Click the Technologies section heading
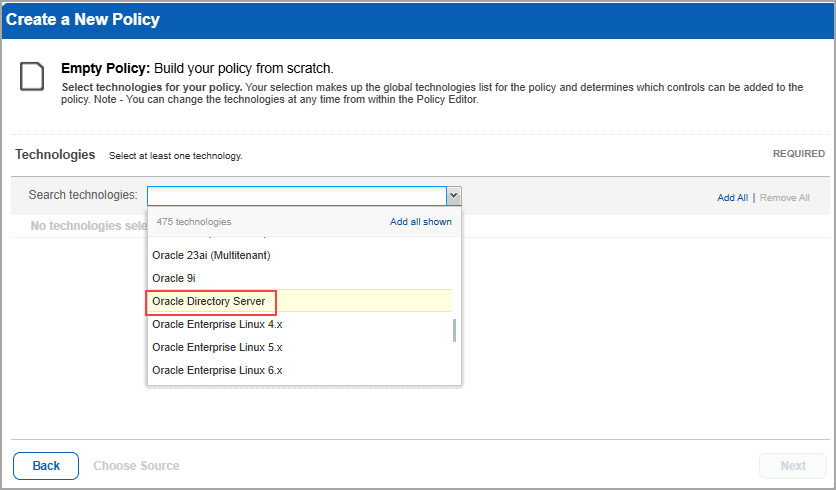Viewport: 836px width, 490px height. coord(55,155)
